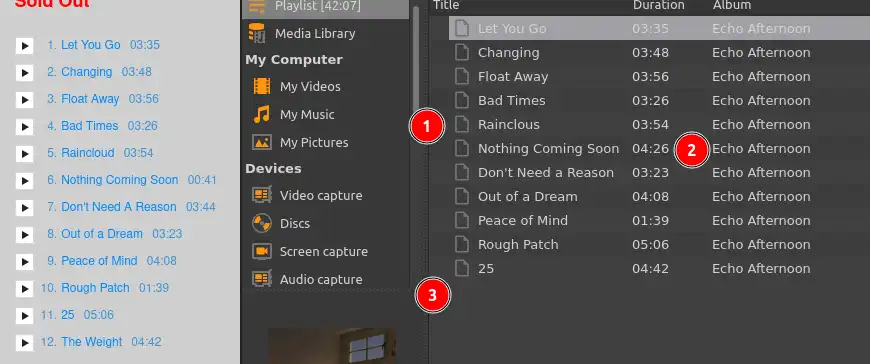Image resolution: width=870 pixels, height=364 pixels.
Task: Play track 1 Let You Go on webpage
Action: pos(24,46)
